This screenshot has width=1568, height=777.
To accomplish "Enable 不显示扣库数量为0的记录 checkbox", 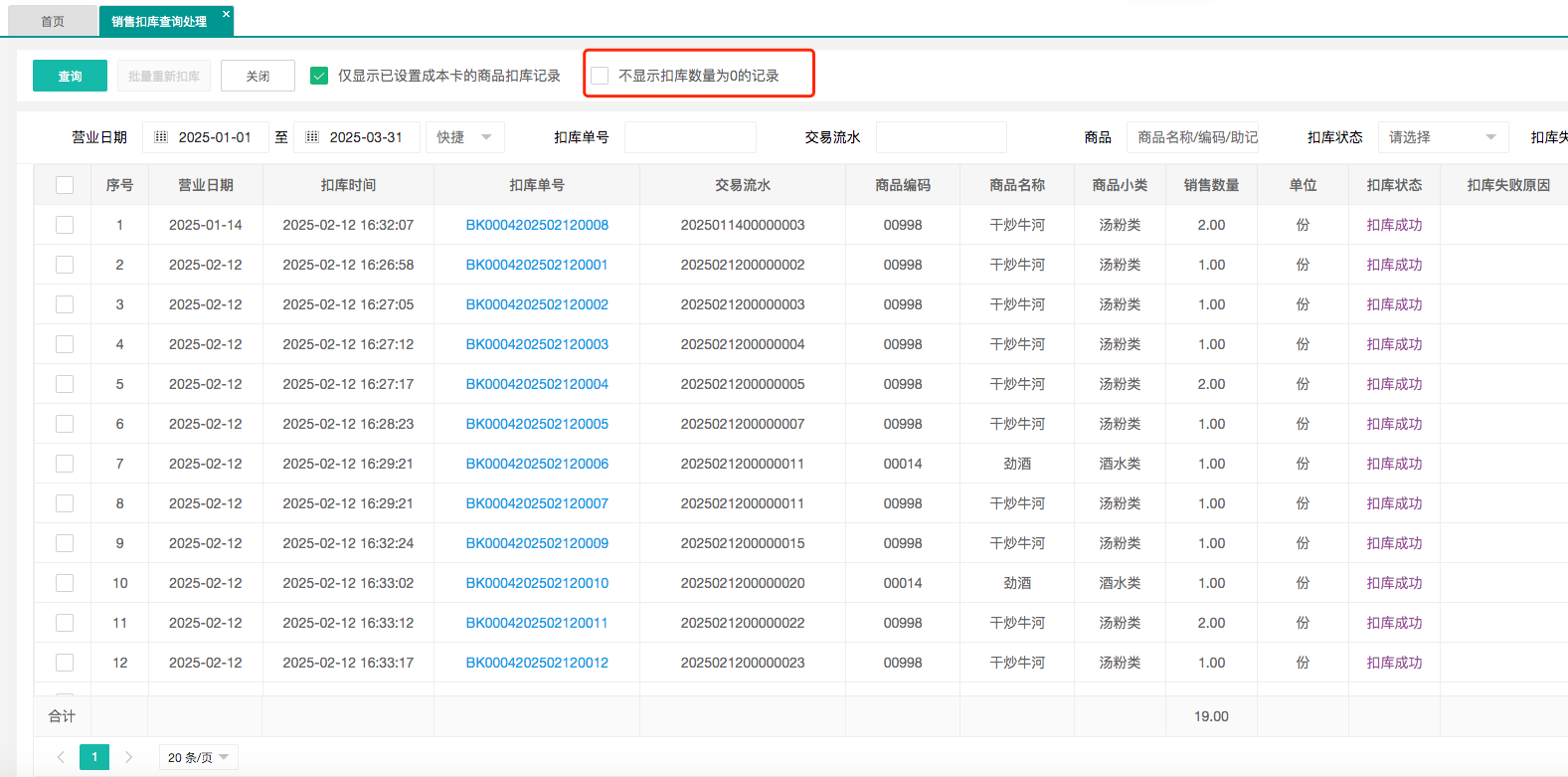I will tap(600, 76).
